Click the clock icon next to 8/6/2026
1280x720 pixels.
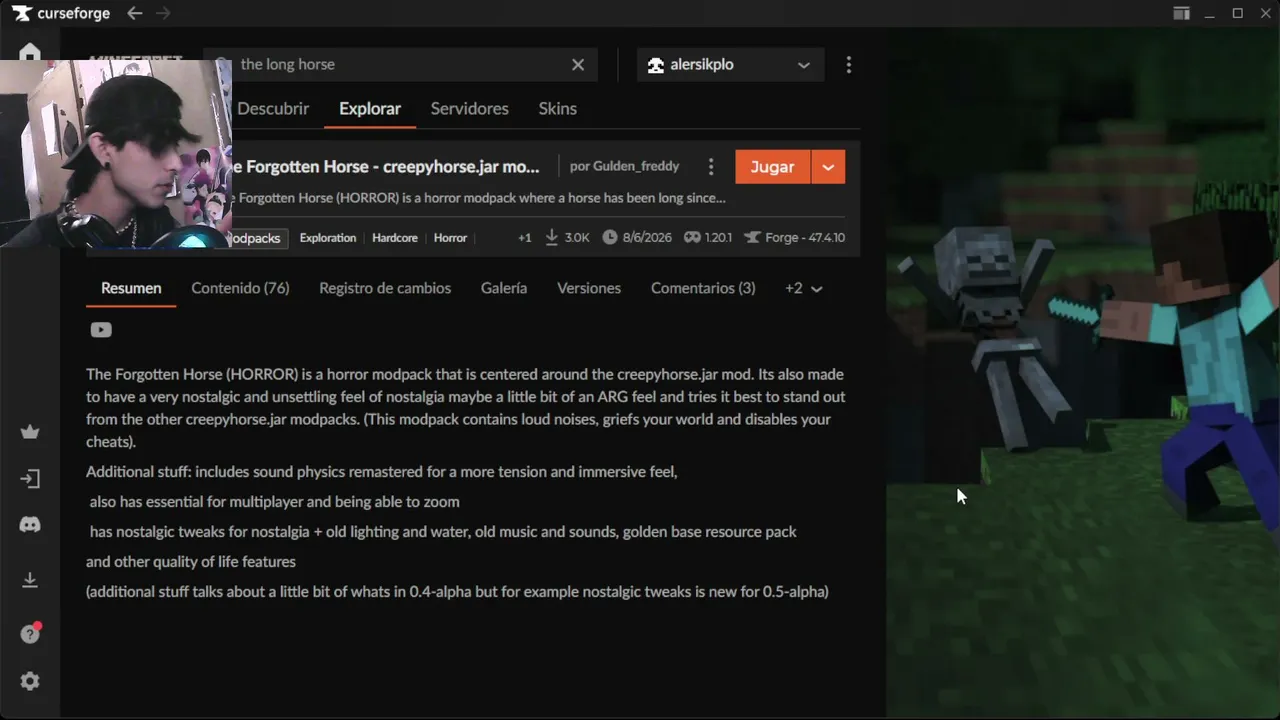point(610,238)
